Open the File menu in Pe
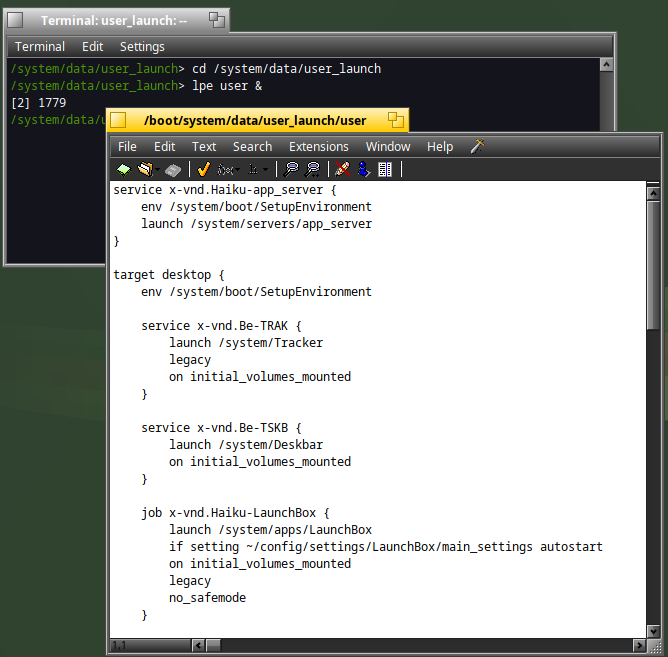The height and width of the screenshot is (657, 668). [127, 147]
